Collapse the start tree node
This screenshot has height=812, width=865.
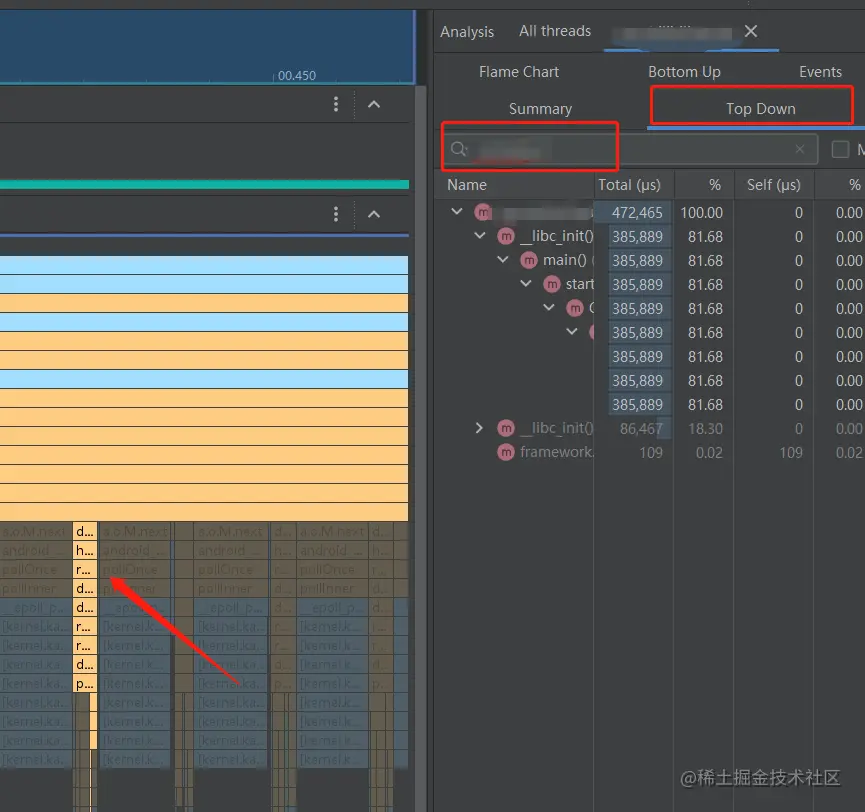tap(526, 284)
